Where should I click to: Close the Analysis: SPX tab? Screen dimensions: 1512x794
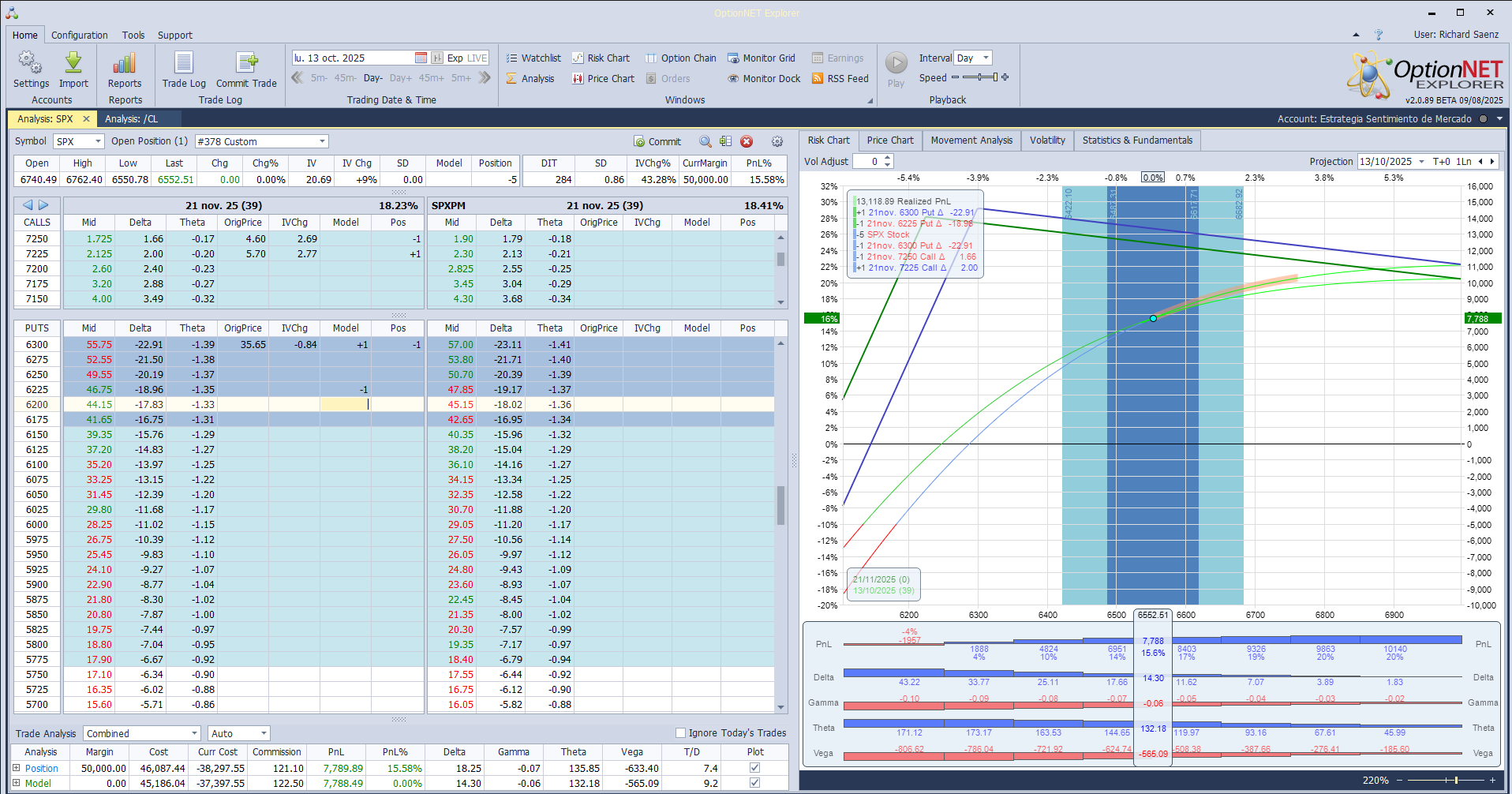[x=87, y=118]
